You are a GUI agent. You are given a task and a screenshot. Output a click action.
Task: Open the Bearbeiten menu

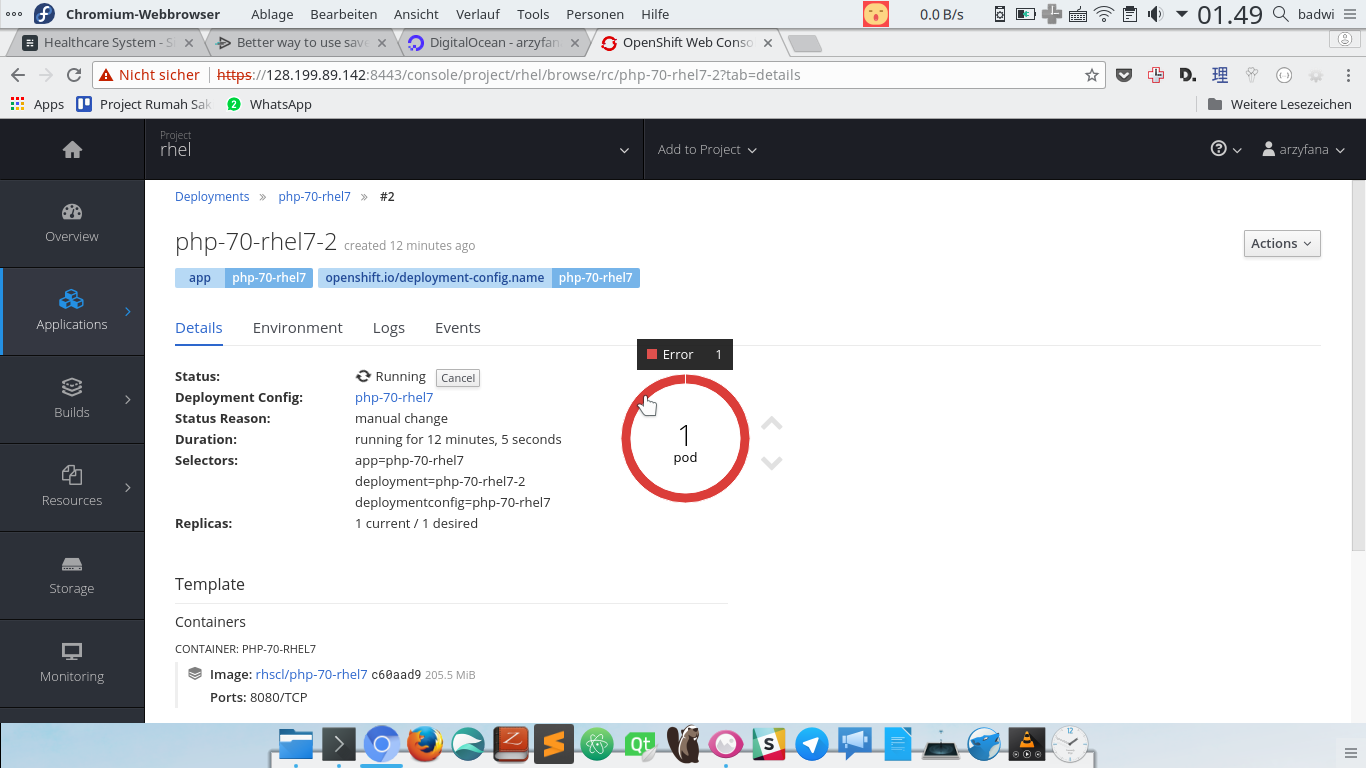[x=343, y=14]
